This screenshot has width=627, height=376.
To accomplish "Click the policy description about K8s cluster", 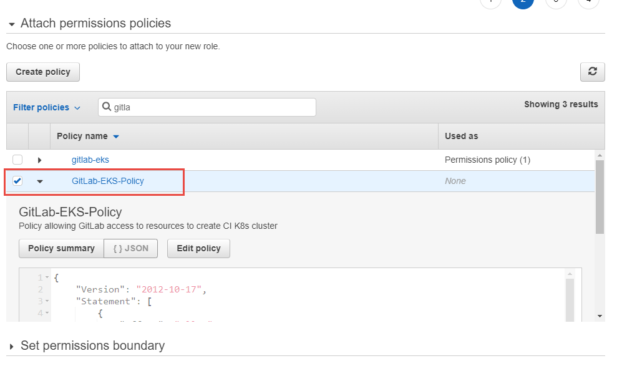I will (x=148, y=226).
